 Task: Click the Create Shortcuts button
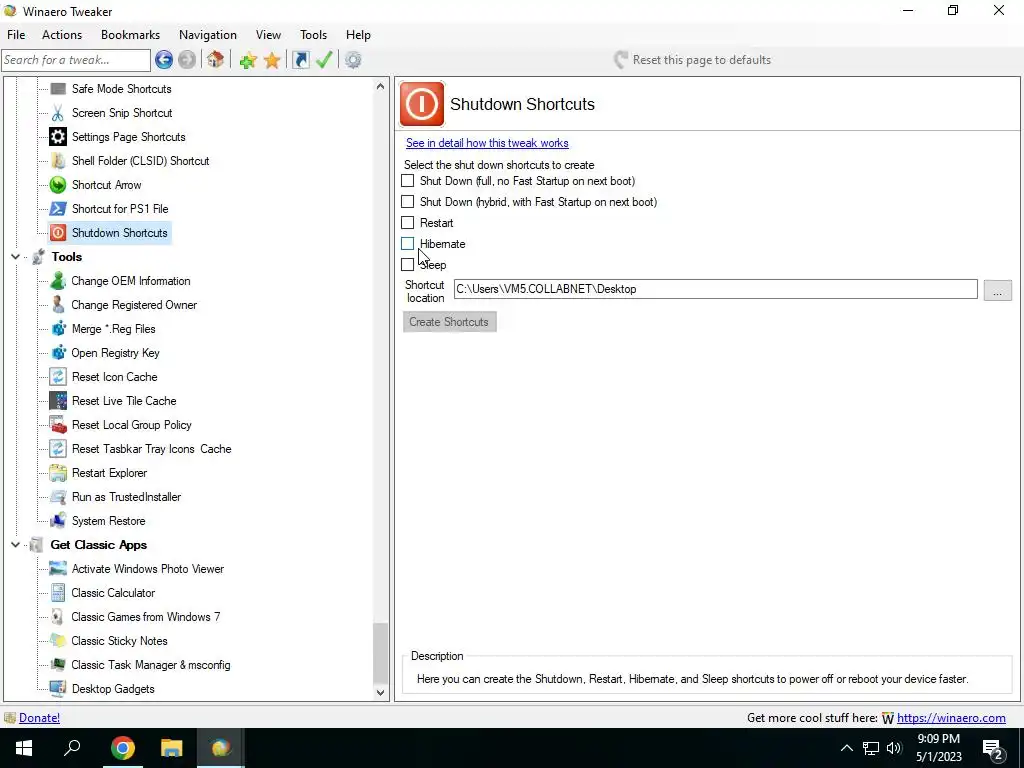tap(449, 322)
